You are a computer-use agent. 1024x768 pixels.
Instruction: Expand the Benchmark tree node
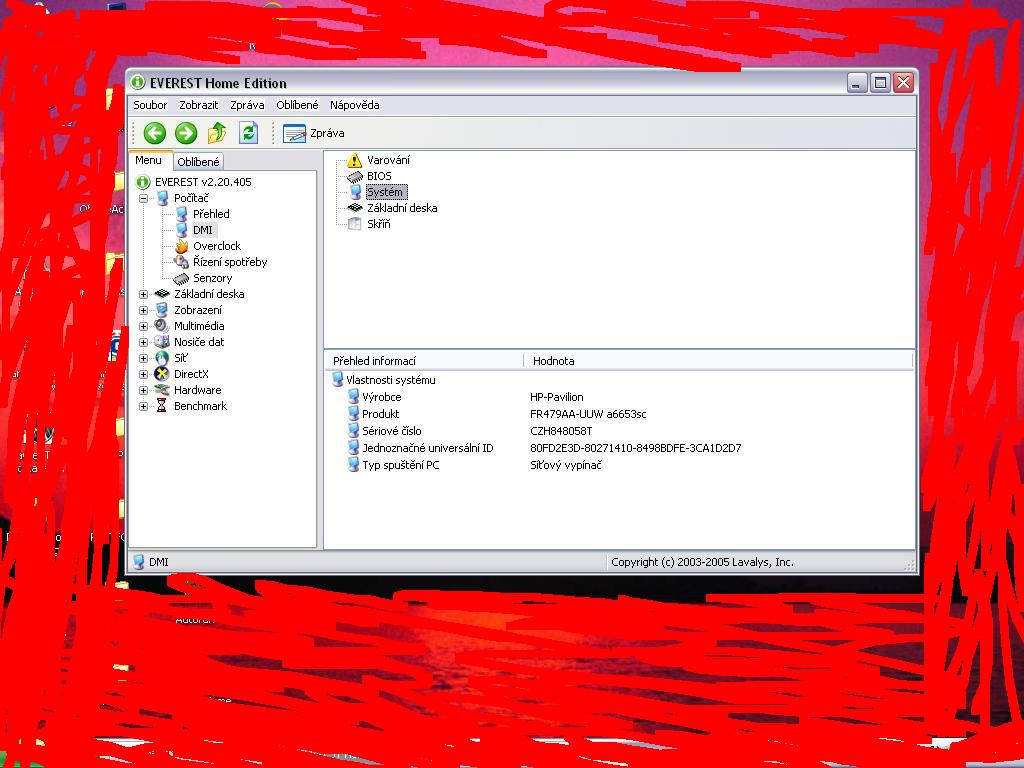143,406
